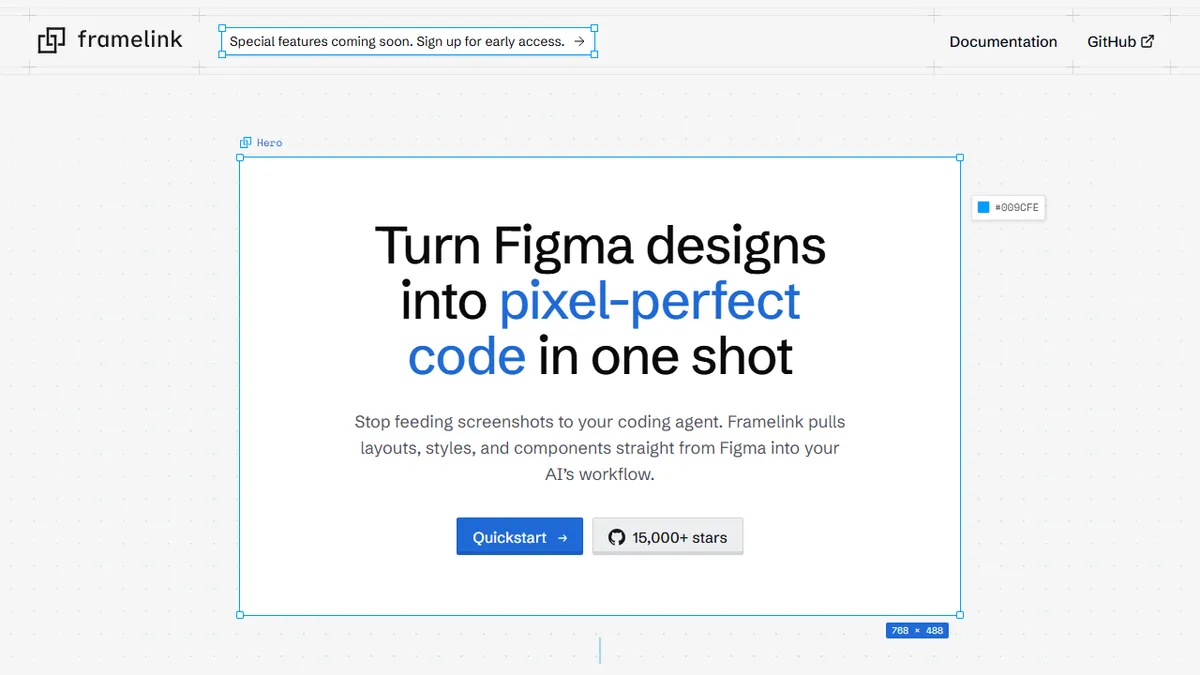Click the 'Stop feeding screenshots' paragraph text
Viewport: 1200px width, 675px height.
pyautogui.click(x=600, y=448)
